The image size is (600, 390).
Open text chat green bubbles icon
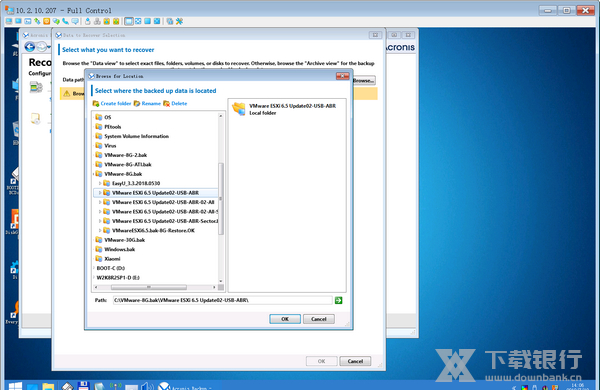[56, 21]
